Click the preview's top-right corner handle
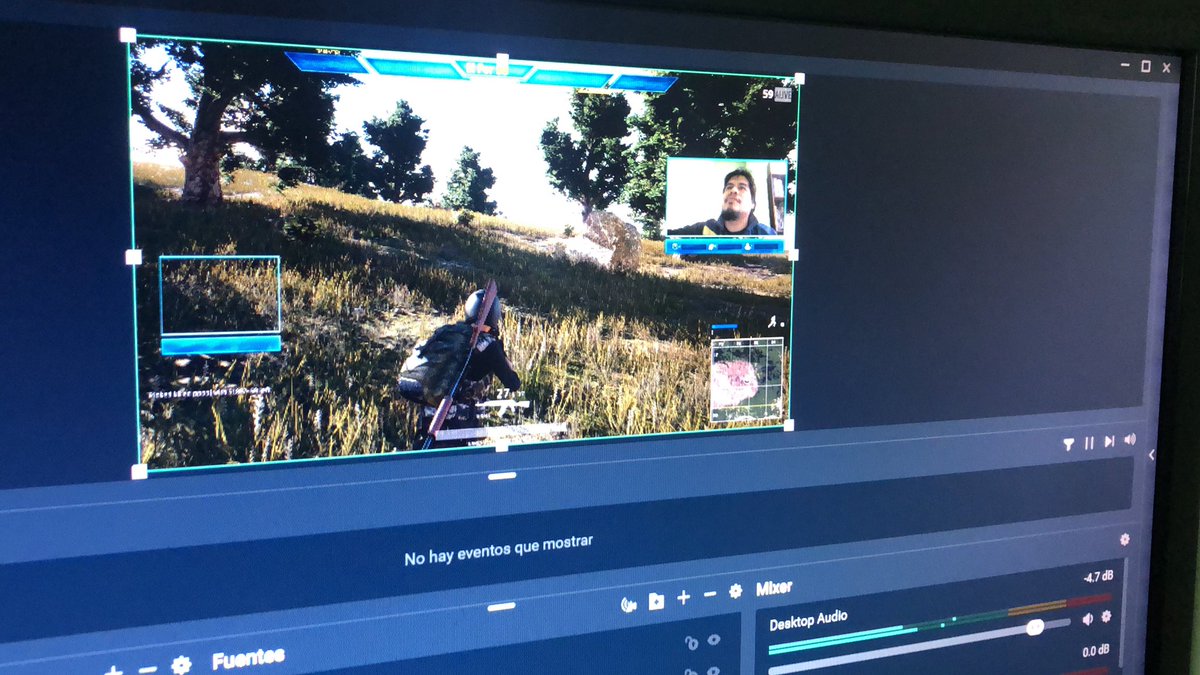This screenshot has height=675, width=1200. tap(798, 78)
